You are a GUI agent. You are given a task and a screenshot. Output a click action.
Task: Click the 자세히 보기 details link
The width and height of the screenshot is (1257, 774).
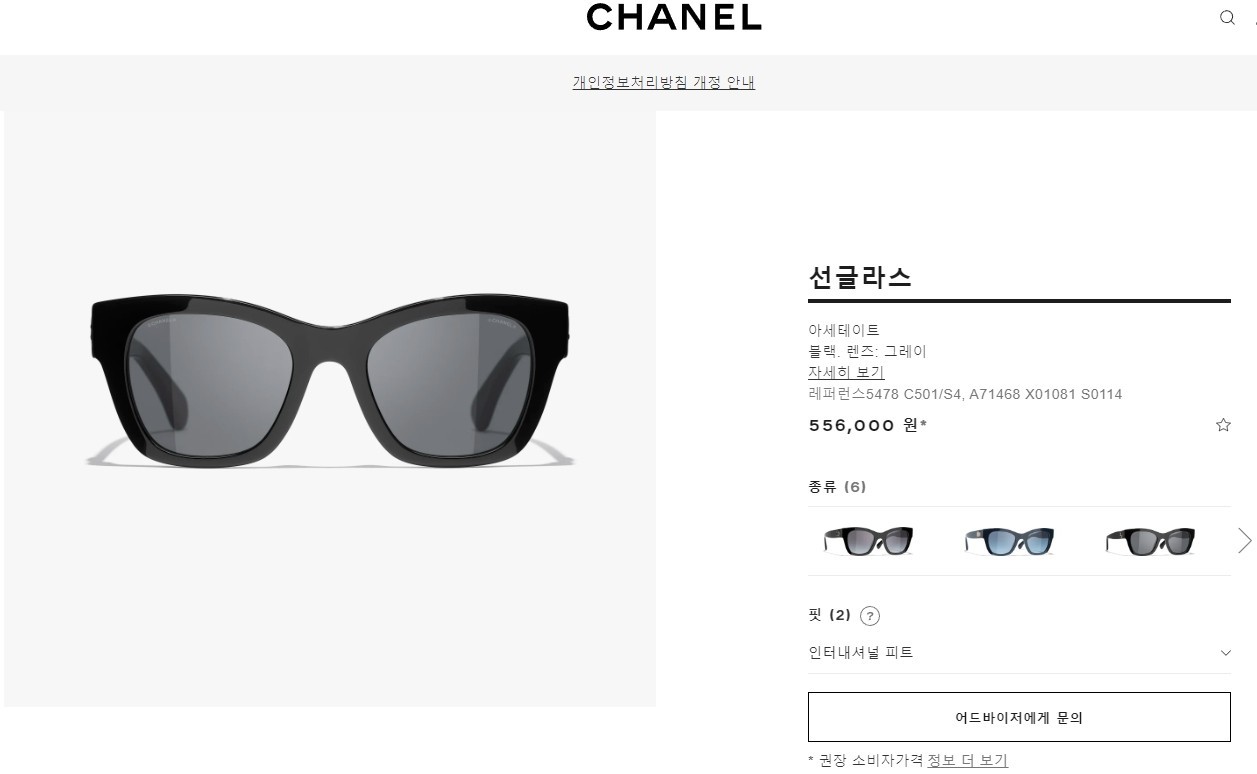[x=846, y=372]
